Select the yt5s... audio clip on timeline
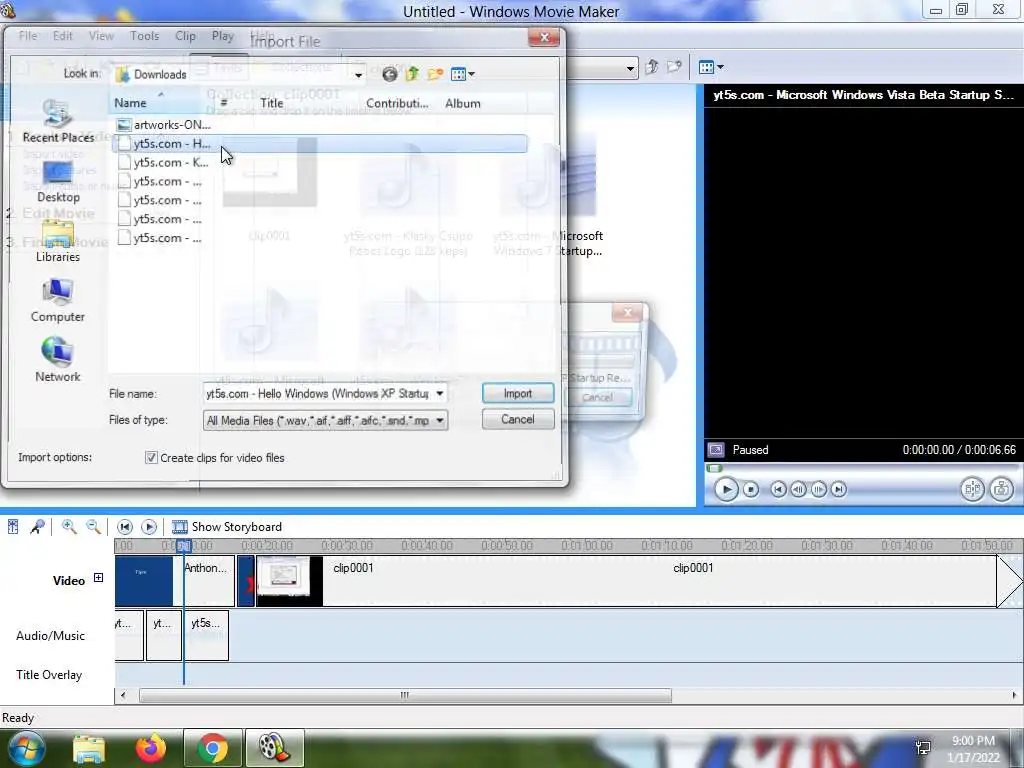 [x=206, y=635]
